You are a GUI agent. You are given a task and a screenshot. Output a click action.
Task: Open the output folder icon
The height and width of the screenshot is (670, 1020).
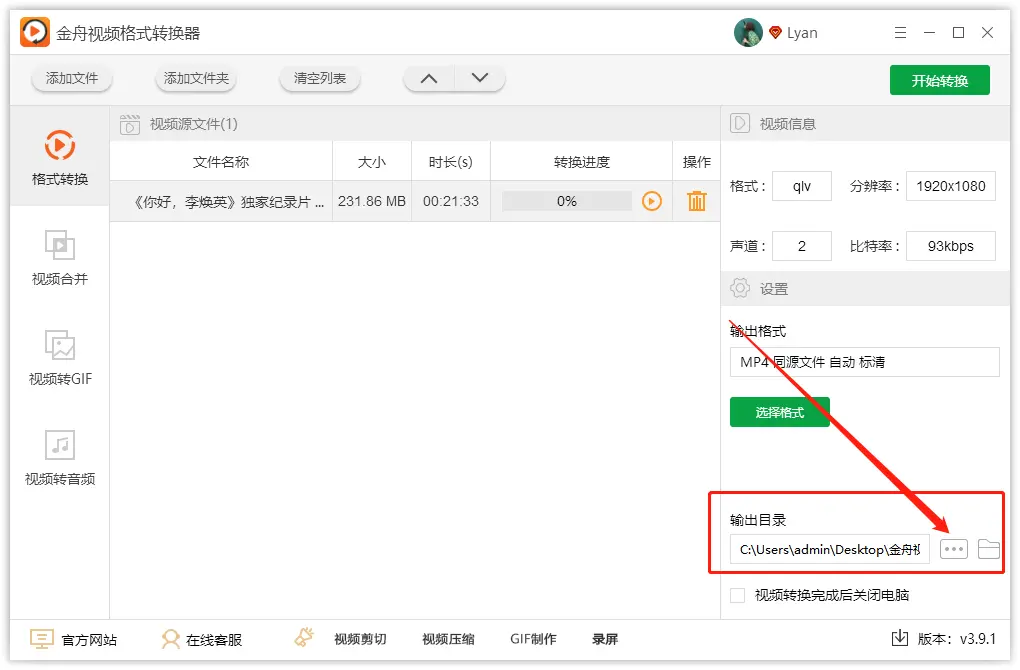tap(988, 548)
